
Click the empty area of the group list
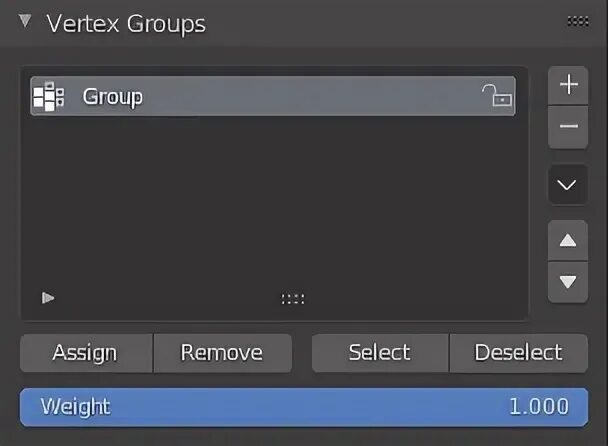(x=273, y=202)
